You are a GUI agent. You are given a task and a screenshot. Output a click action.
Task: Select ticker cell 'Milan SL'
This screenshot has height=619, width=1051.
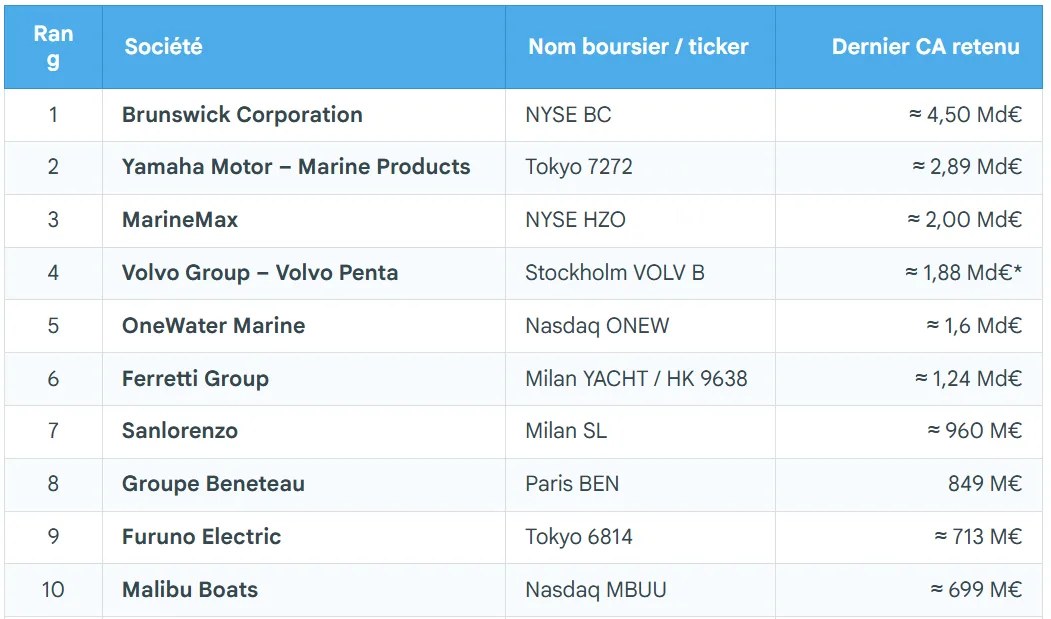[x=640, y=431]
